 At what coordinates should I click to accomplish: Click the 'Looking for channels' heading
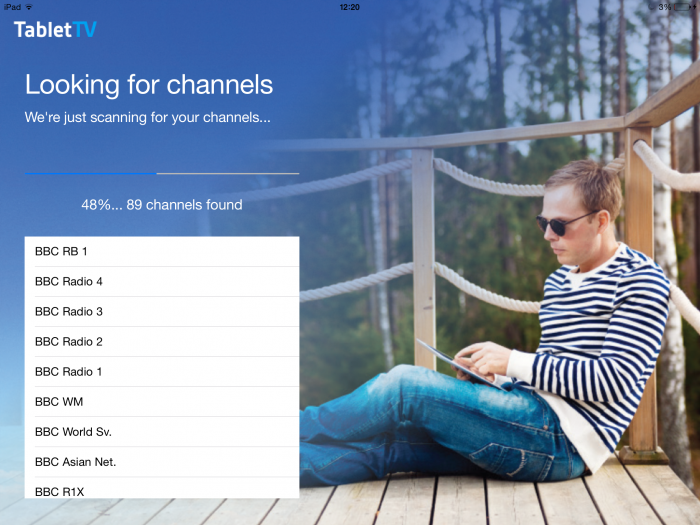pos(149,85)
